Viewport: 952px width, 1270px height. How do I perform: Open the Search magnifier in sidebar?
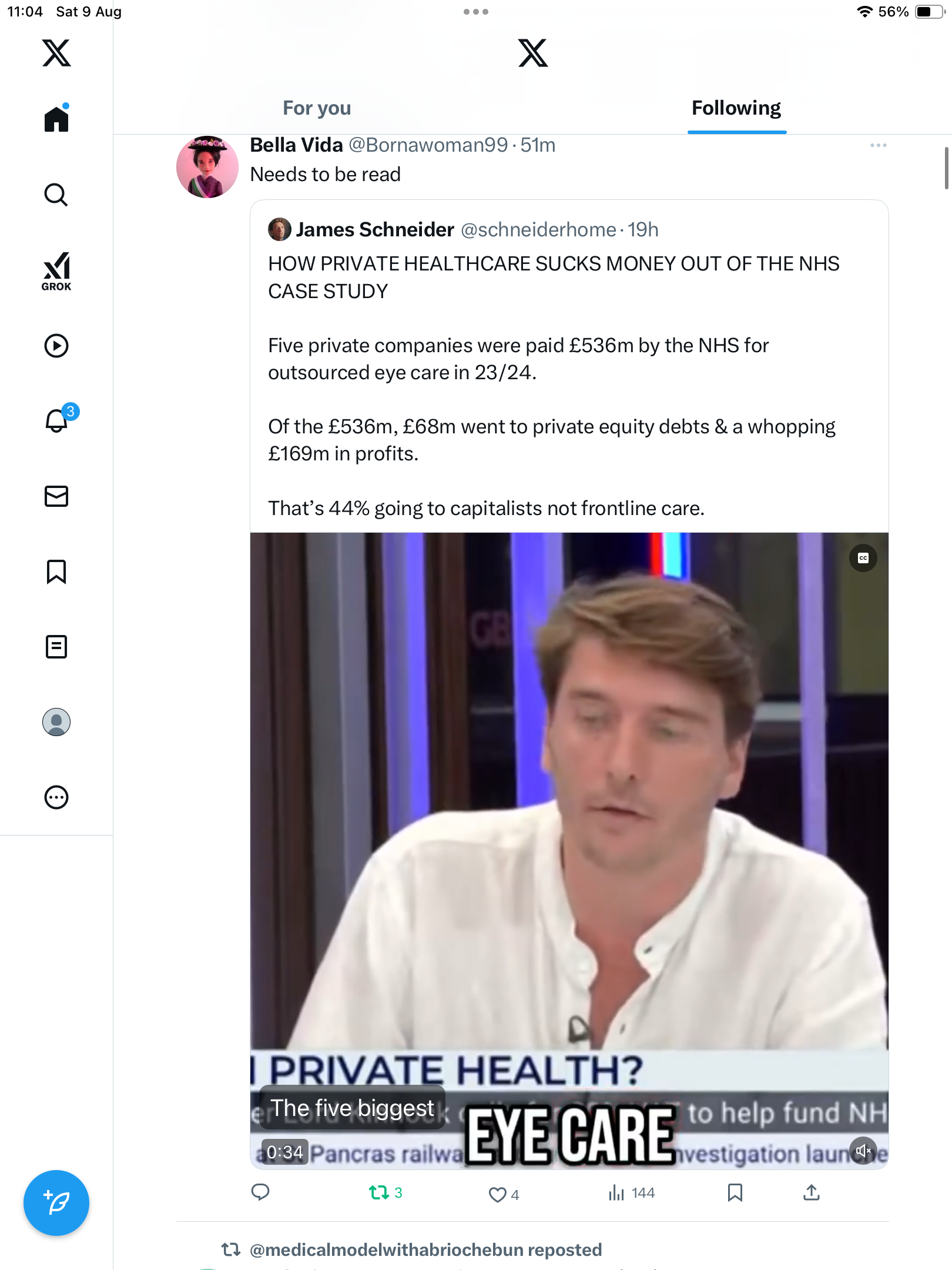56,195
